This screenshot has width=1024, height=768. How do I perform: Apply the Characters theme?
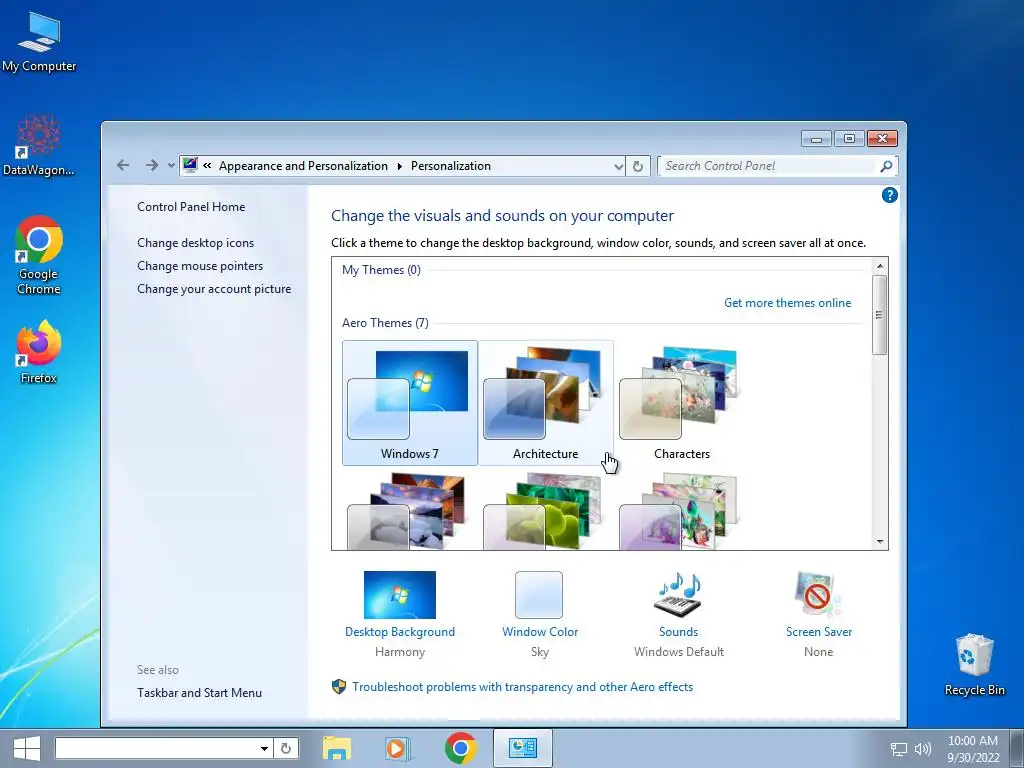click(681, 403)
